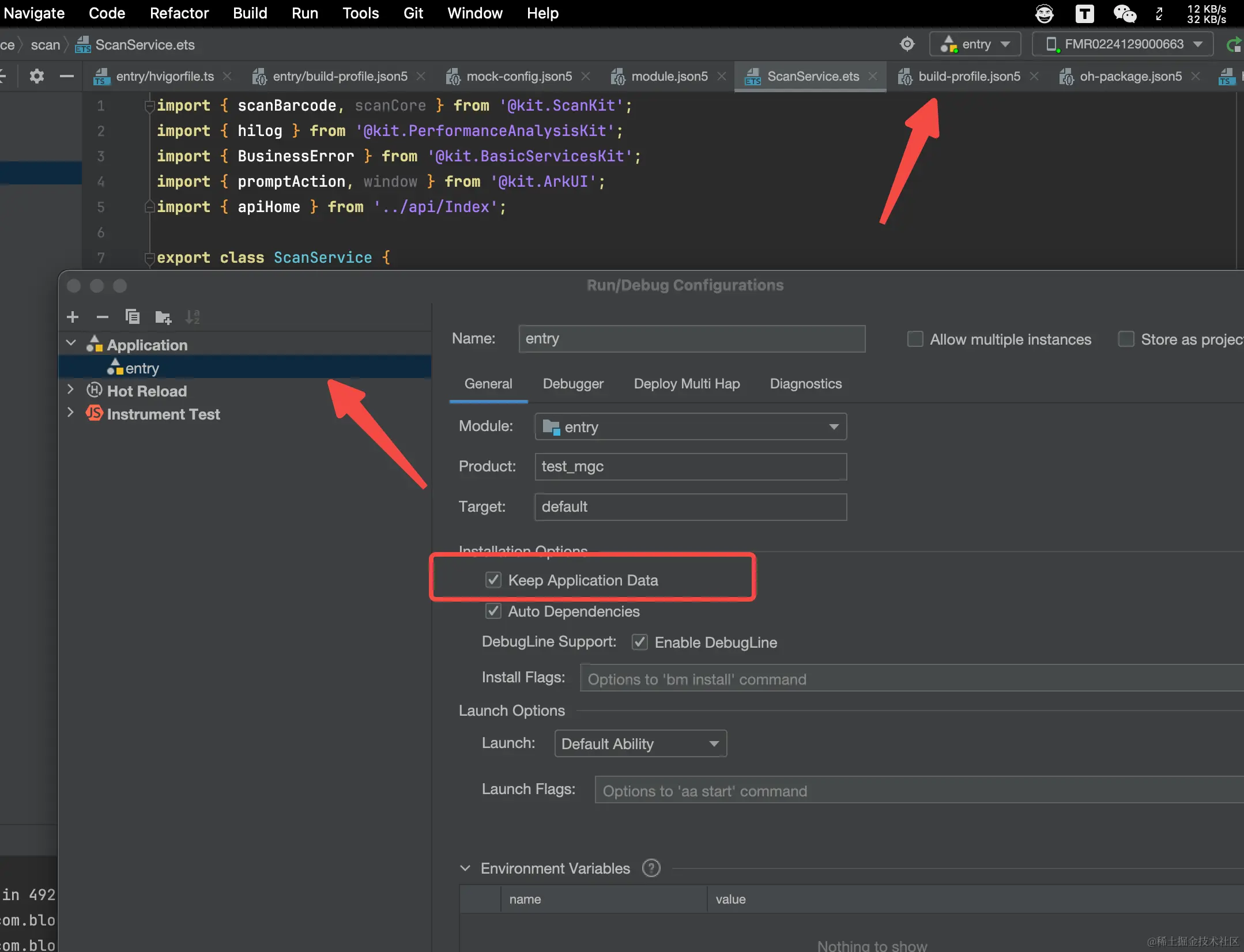The width and height of the screenshot is (1244, 952).
Task: Click the Target field containing default
Action: pyautogui.click(x=691, y=507)
